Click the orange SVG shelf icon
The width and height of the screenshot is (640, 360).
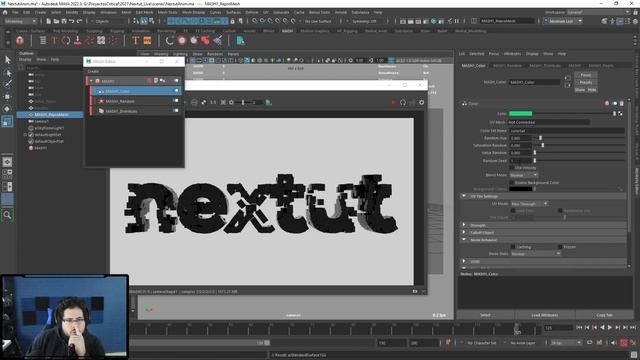147,40
